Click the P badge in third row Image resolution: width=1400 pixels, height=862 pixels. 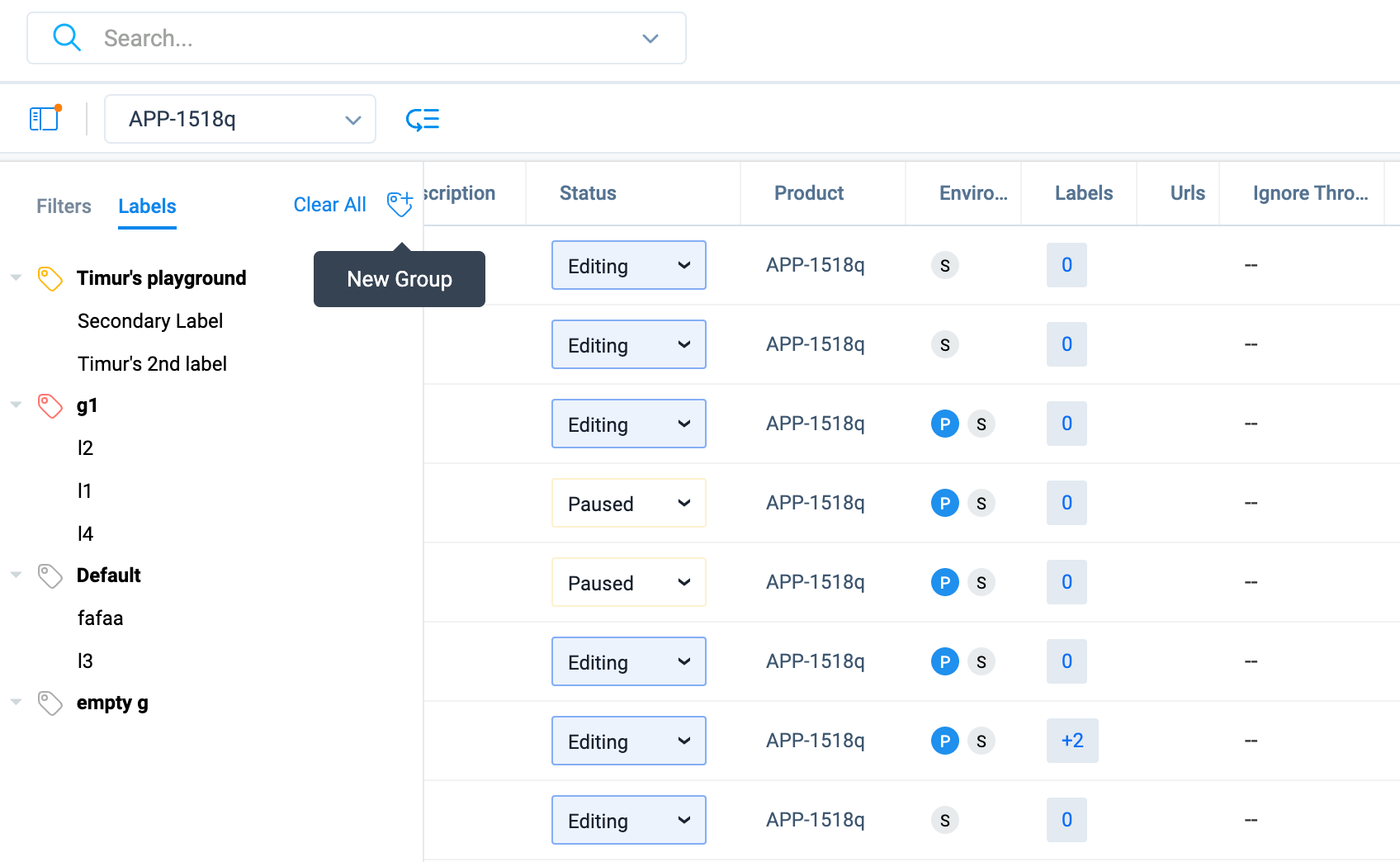[x=945, y=424]
